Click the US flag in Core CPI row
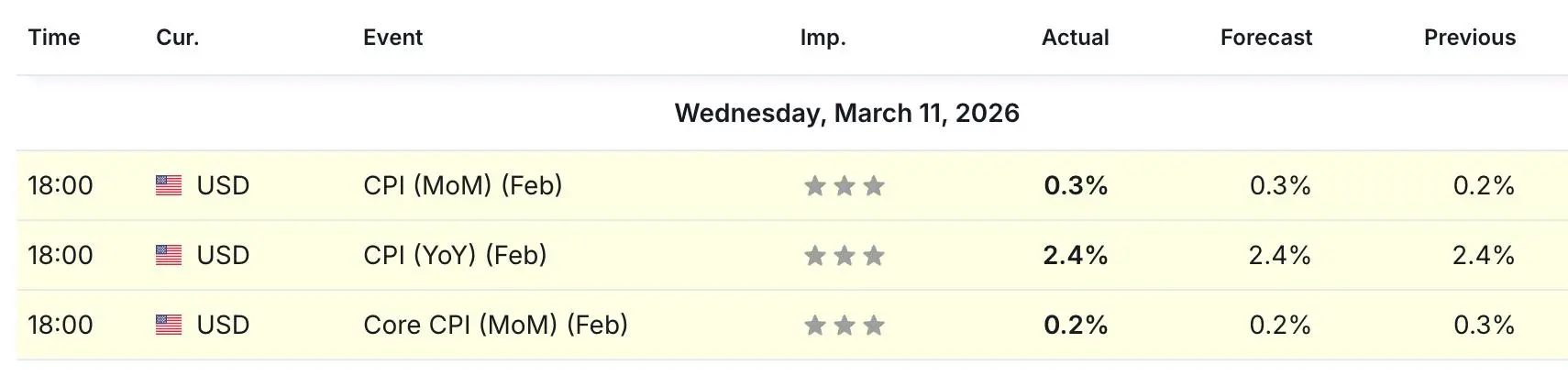 tap(169, 325)
